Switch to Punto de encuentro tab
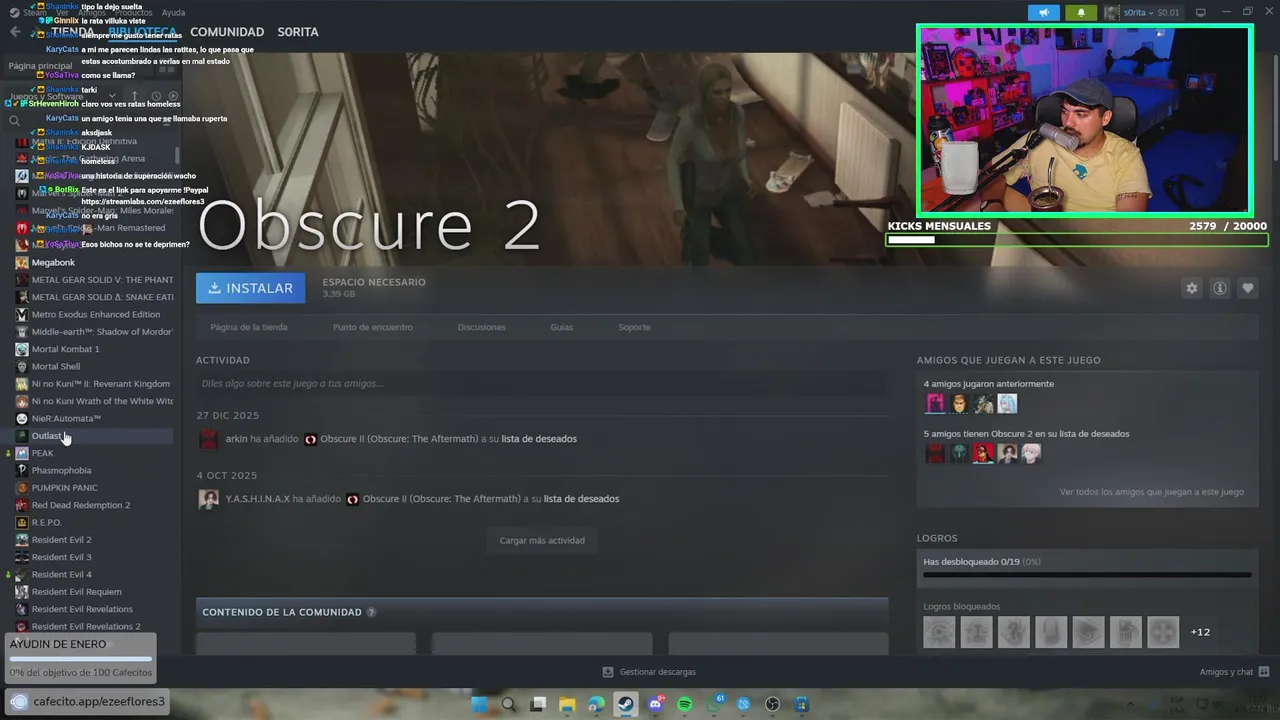 point(372,327)
